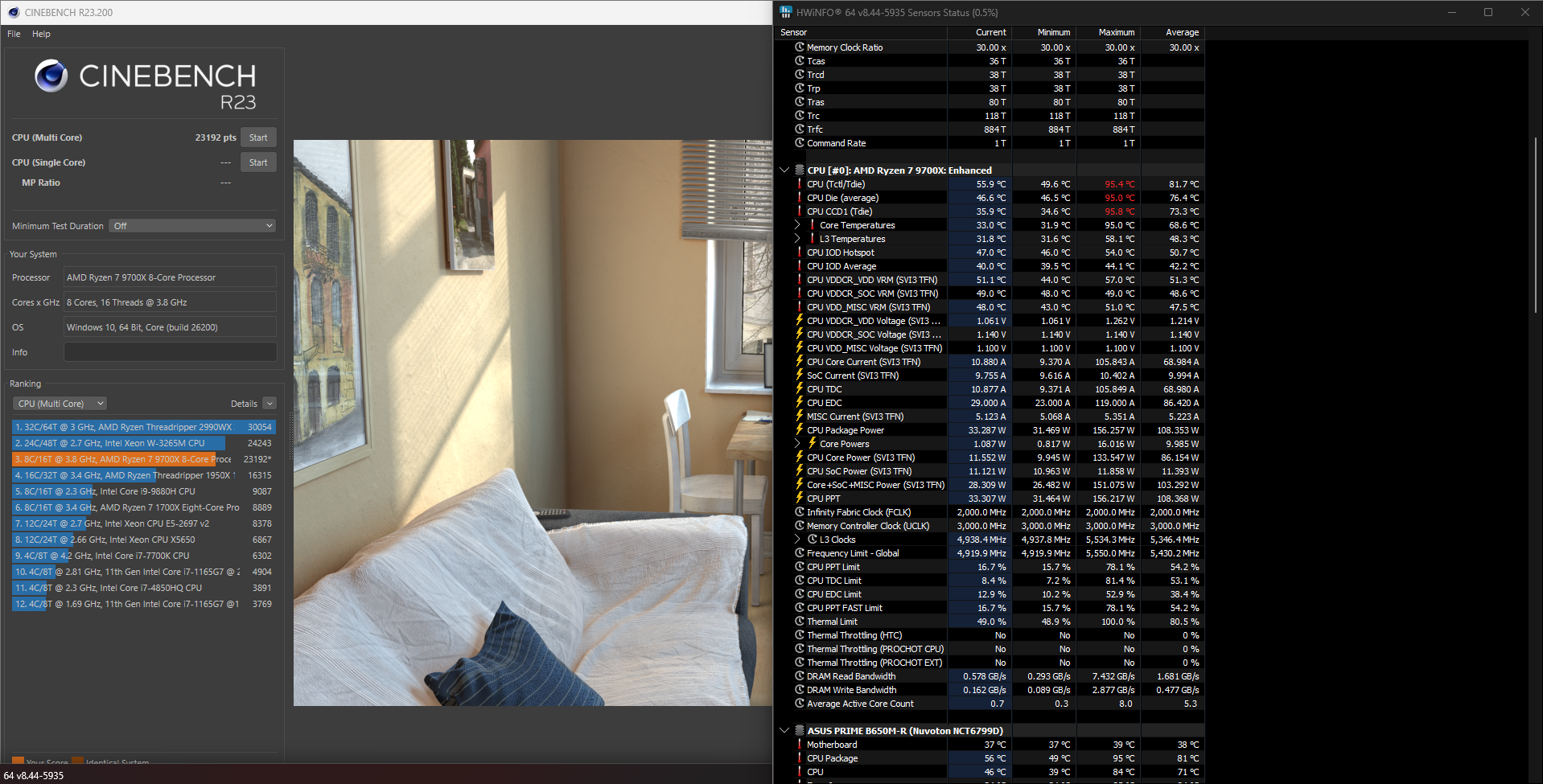Expand the L3 Clocks row
Viewport: 1543px width, 784px height.
(x=797, y=540)
